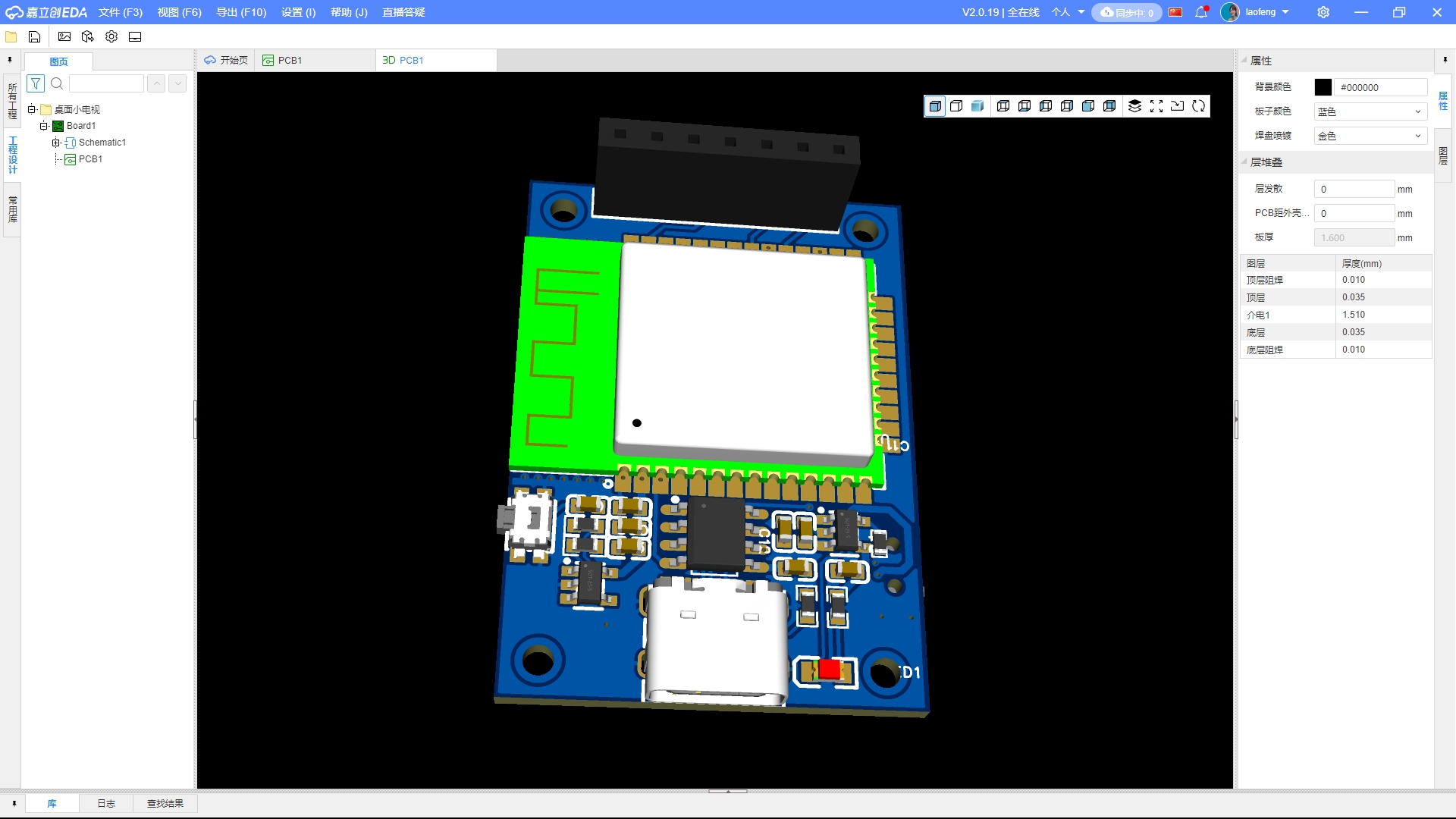Open the settings gear in title bar
This screenshot has width=1456, height=819.
[x=1323, y=12]
